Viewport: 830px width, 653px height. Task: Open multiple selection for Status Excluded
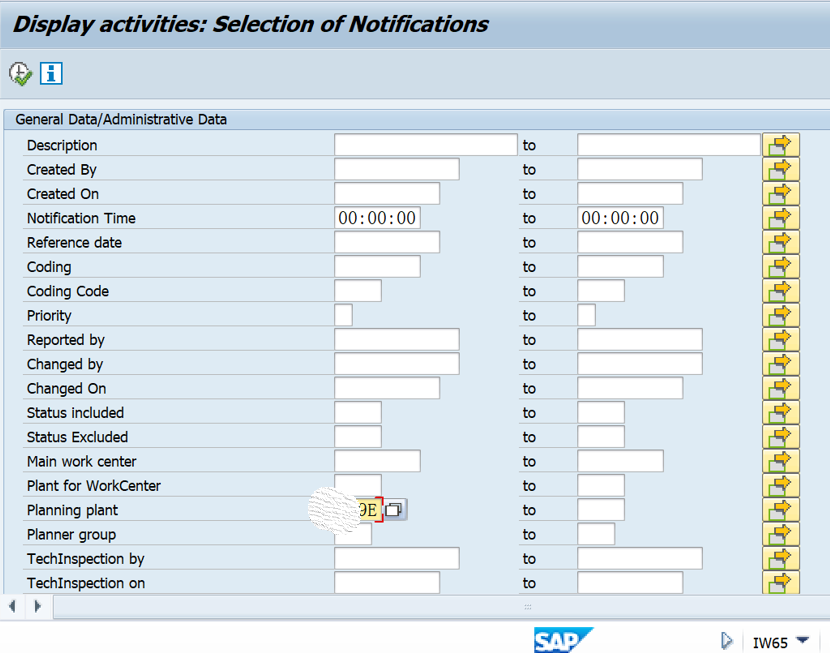pos(780,437)
